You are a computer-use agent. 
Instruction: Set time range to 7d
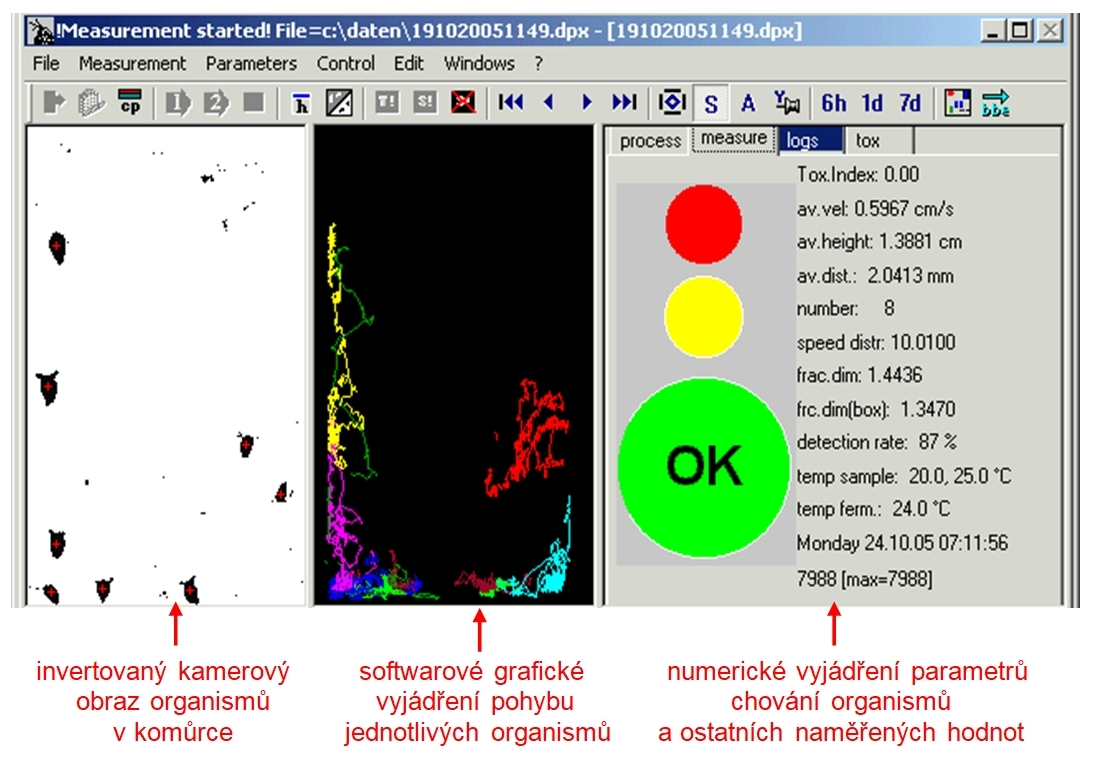point(909,103)
